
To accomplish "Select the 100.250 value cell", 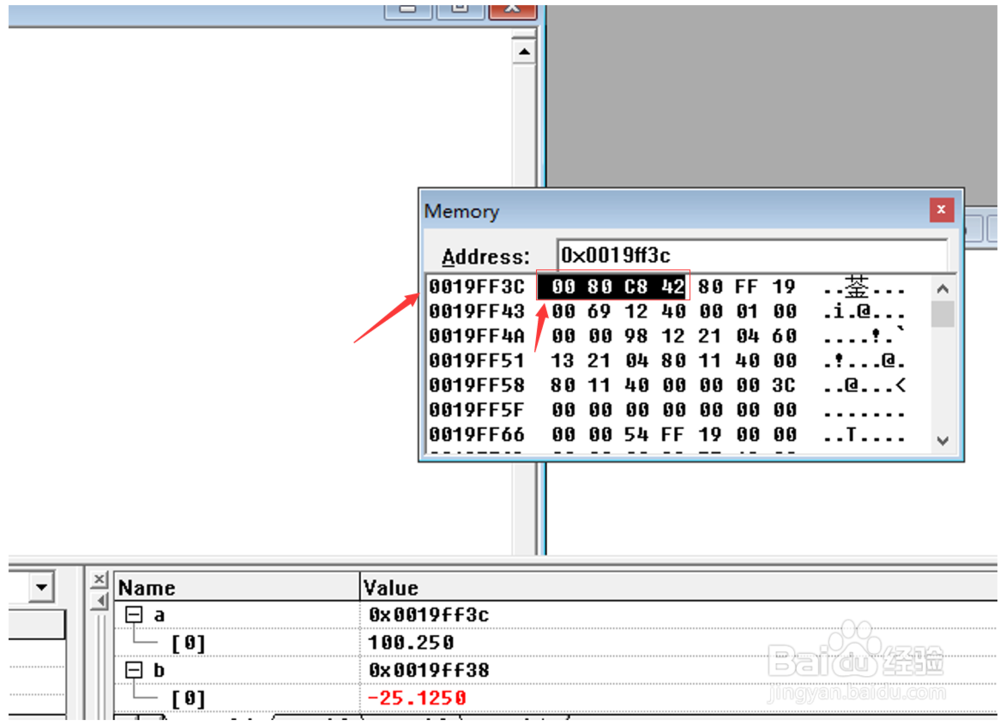I will click(x=411, y=642).
